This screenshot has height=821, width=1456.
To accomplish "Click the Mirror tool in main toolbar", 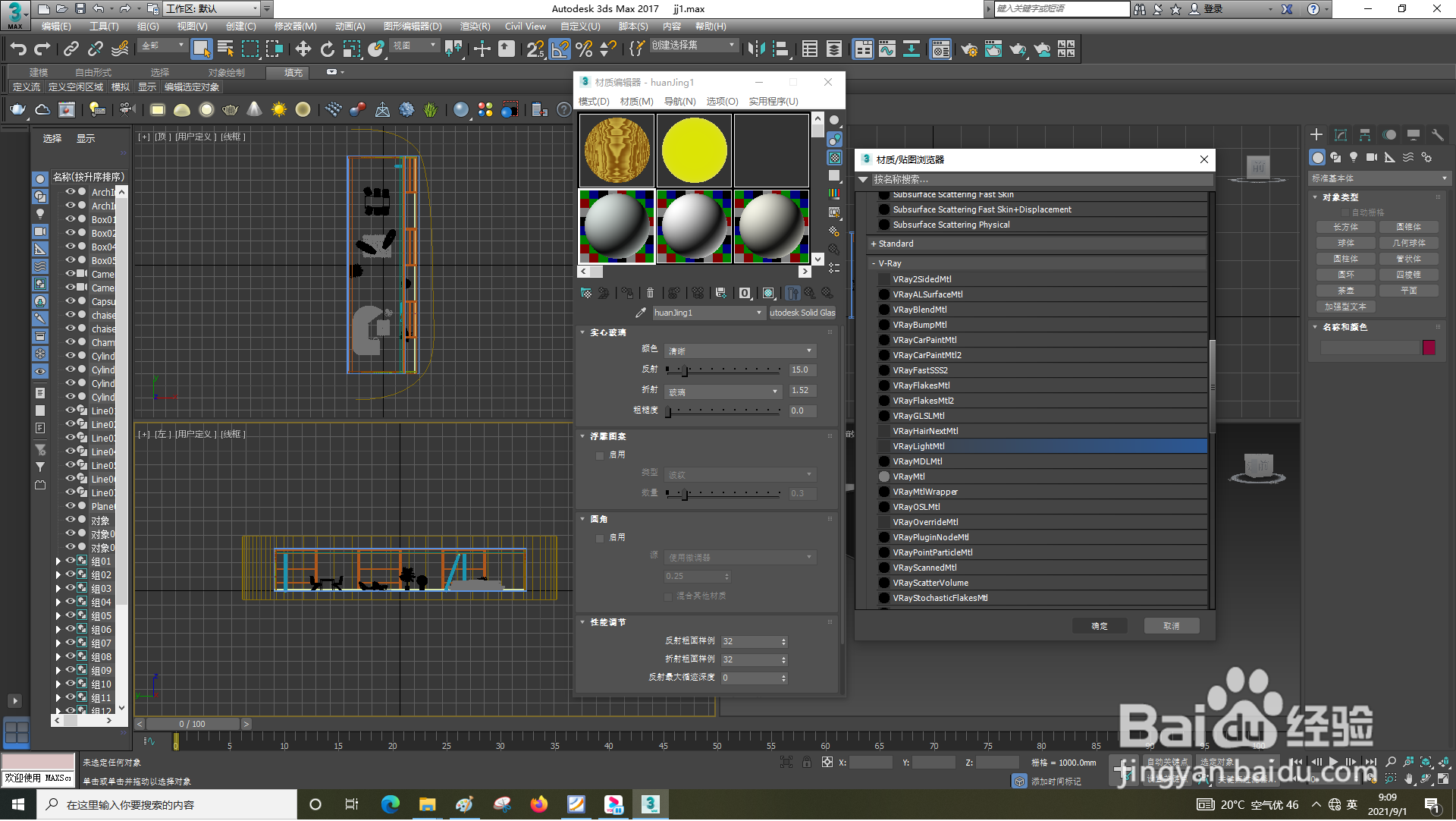I will (x=756, y=49).
